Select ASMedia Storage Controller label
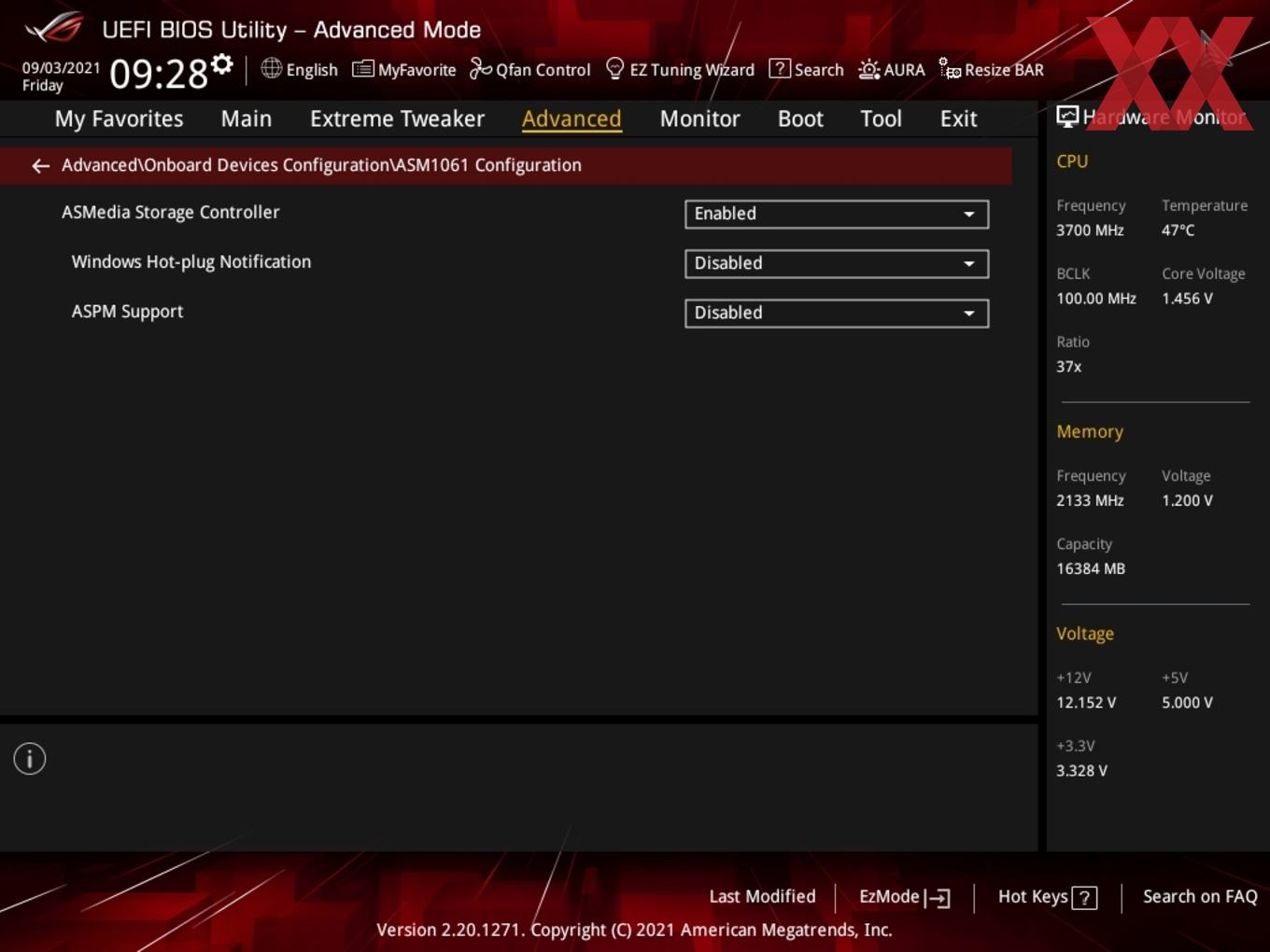The width and height of the screenshot is (1270, 952). tap(171, 212)
